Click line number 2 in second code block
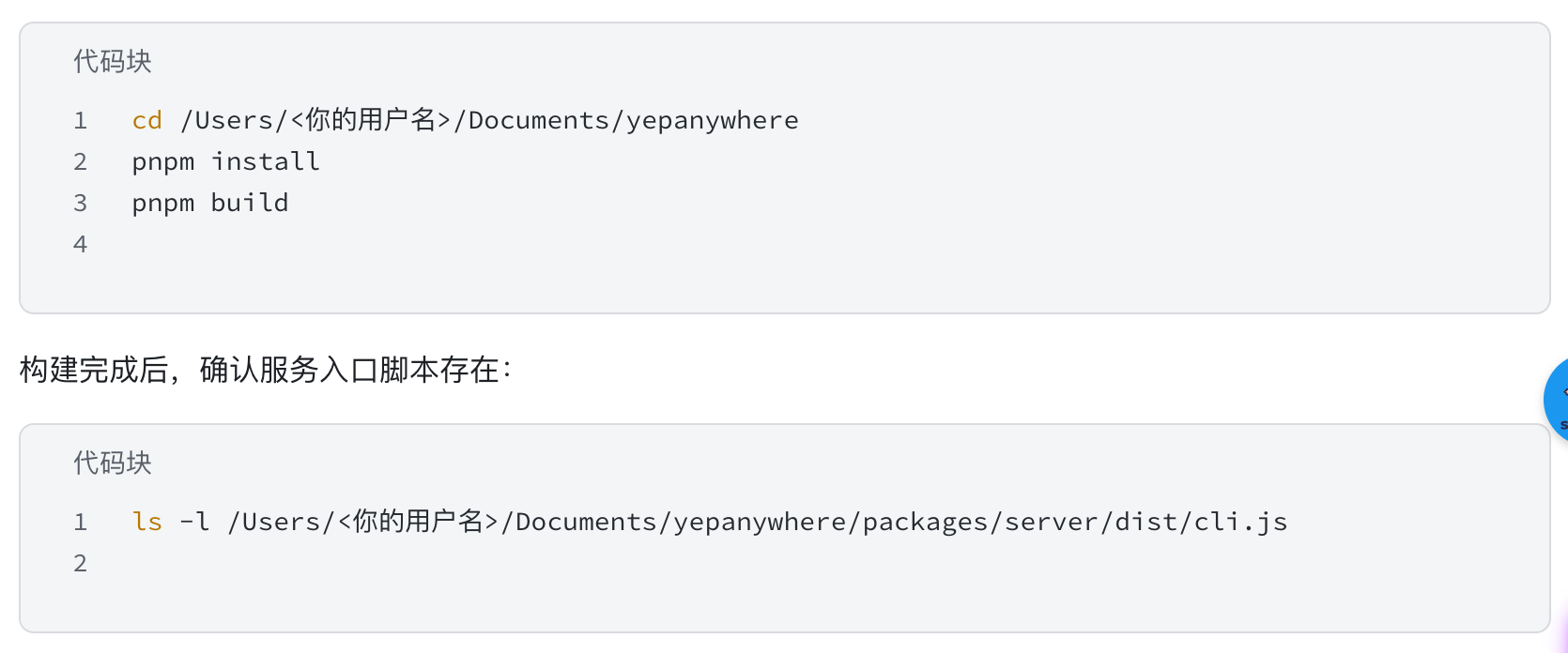The width and height of the screenshot is (1568, 653). 81,563
